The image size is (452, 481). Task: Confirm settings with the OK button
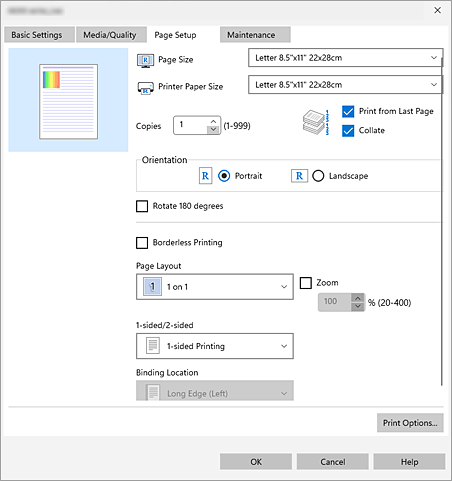256,462
